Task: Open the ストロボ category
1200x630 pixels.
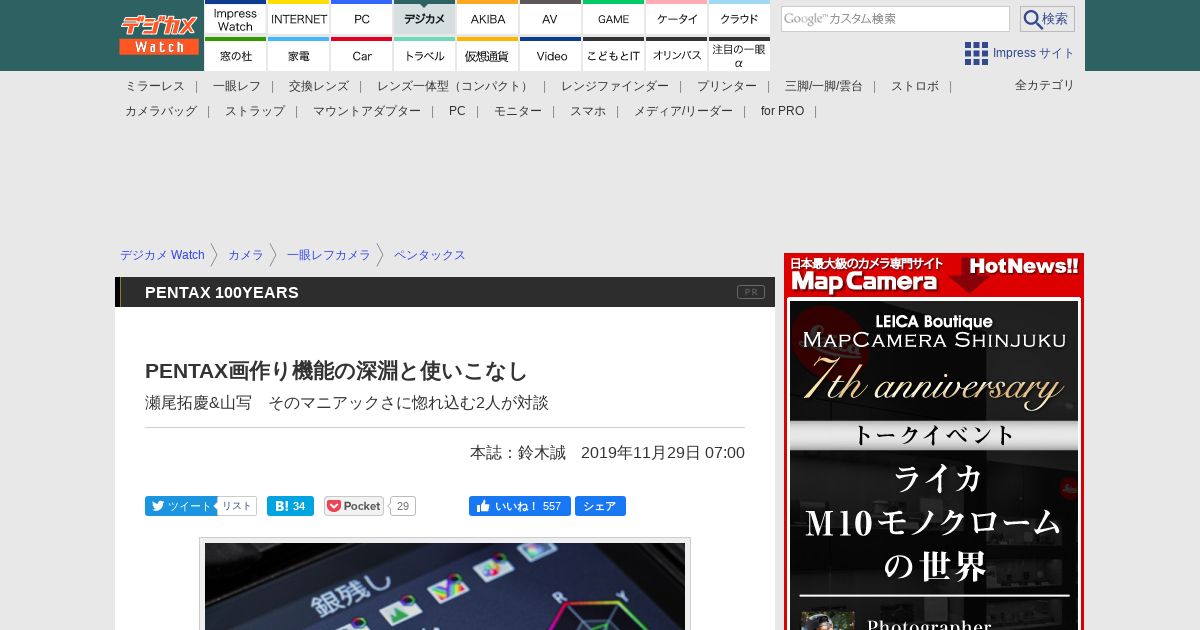Action: pos(915,86)
